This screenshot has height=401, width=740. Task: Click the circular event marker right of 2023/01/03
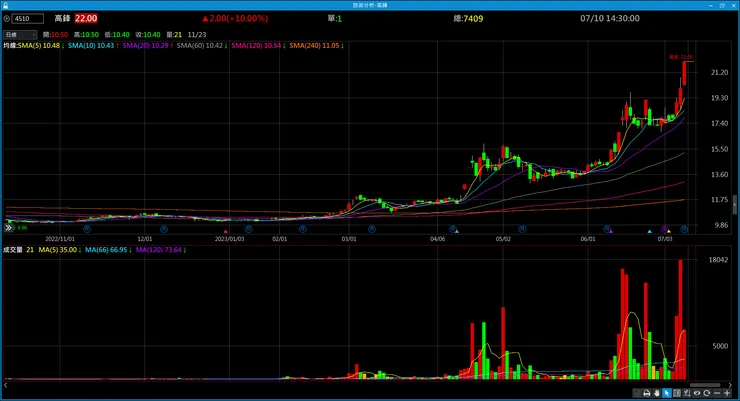click(249, 229)
